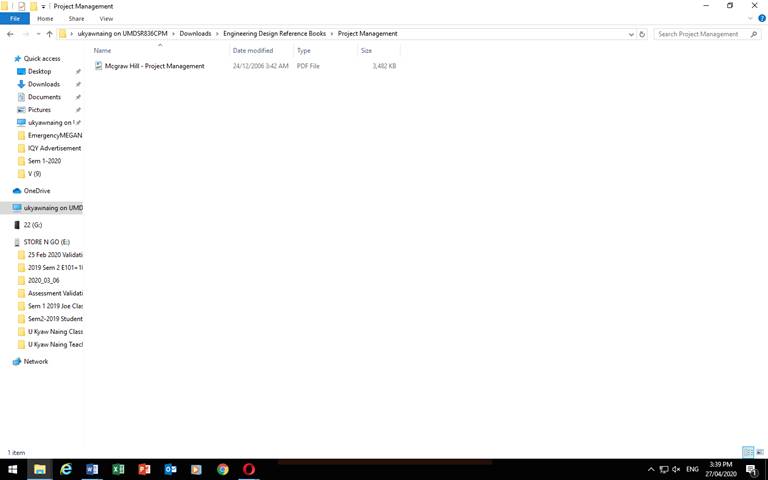
Task: Open the notification center icon
Action: point(752,470)
